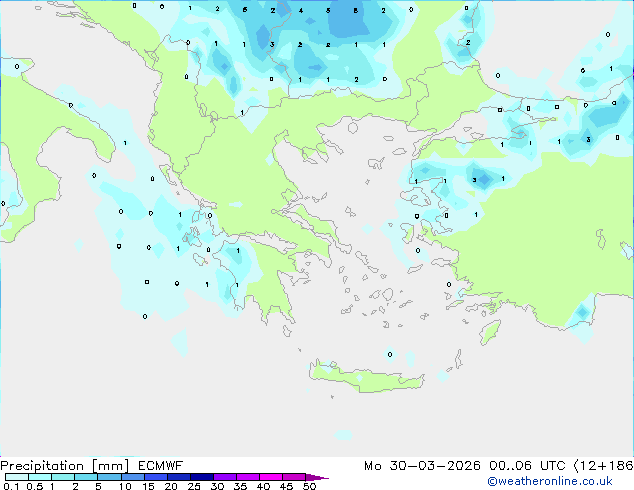Image resolution: width=634 pixels, height=490 pixels.
Task: Select the 2–5 mm legend color swatch
Action: tap(86, 477)
